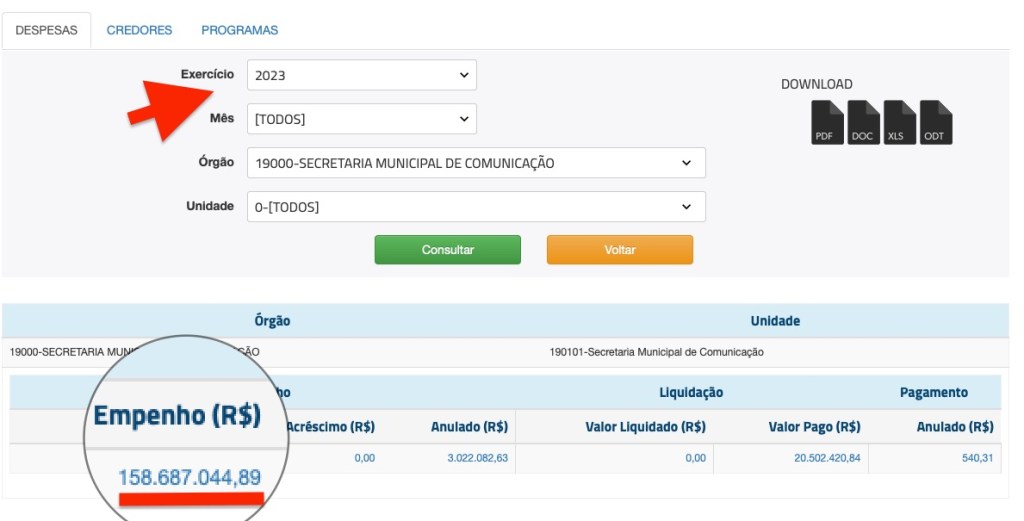The width and height of the screenshot is (1024, 521).
Task: Expand the Mês month selector
Action: pos(361,119)
